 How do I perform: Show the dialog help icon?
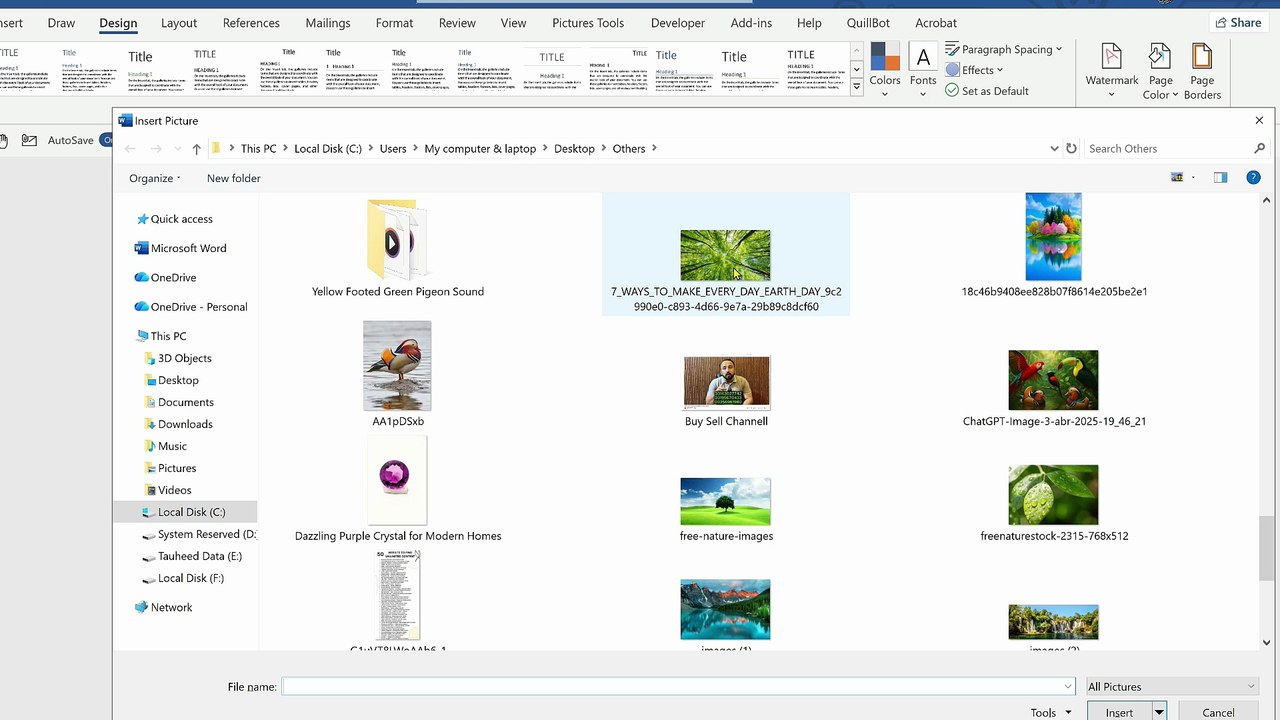(1253, 177)
